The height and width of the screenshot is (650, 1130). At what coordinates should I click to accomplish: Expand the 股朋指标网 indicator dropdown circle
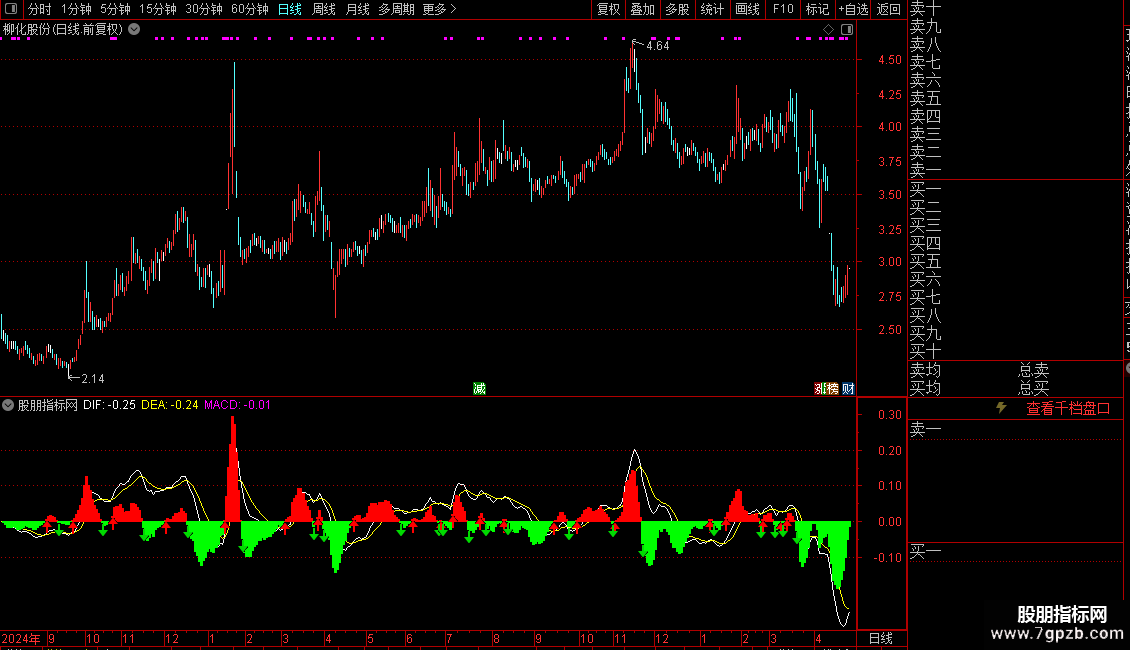pos(8,405)
